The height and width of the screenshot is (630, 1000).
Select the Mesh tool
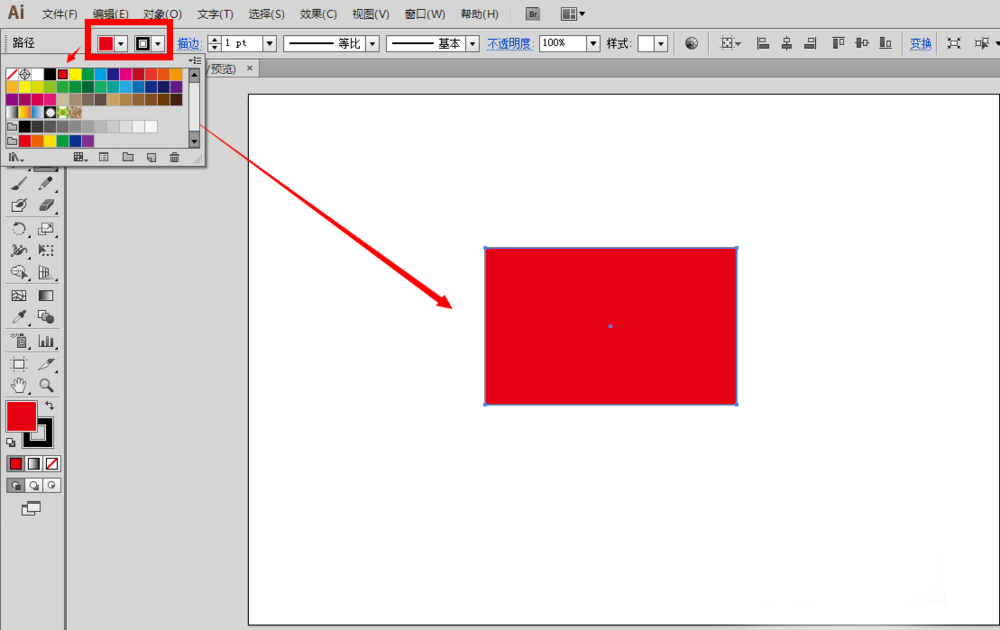pos(18,296)
